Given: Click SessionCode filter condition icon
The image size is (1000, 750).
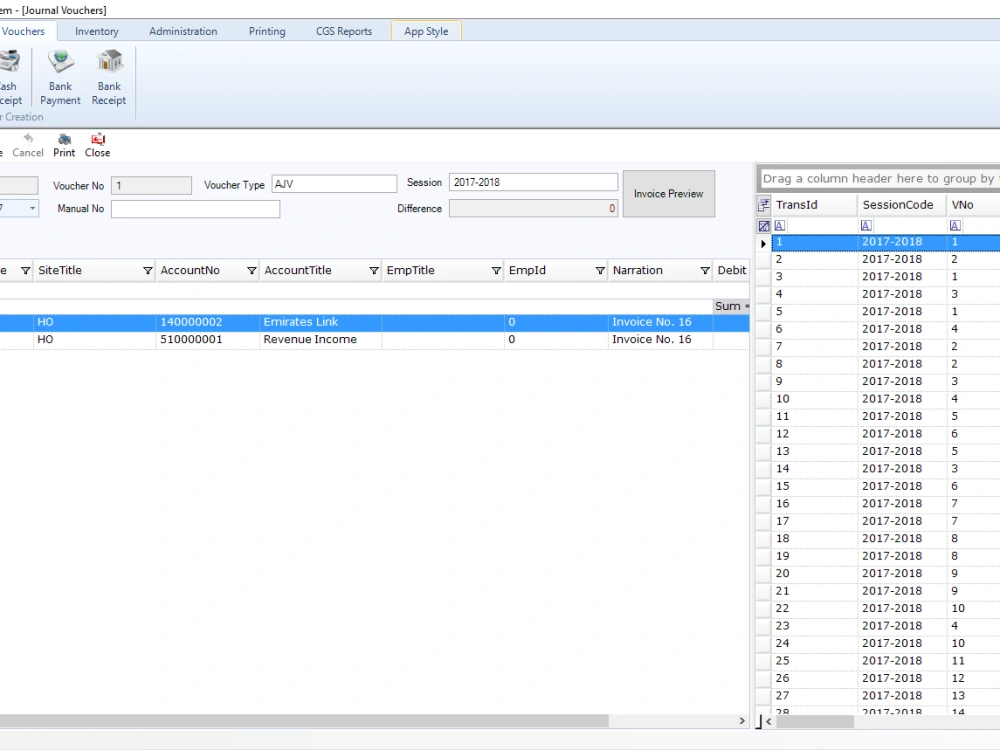Looking at the screenshot, I should [x=865, y=226].
